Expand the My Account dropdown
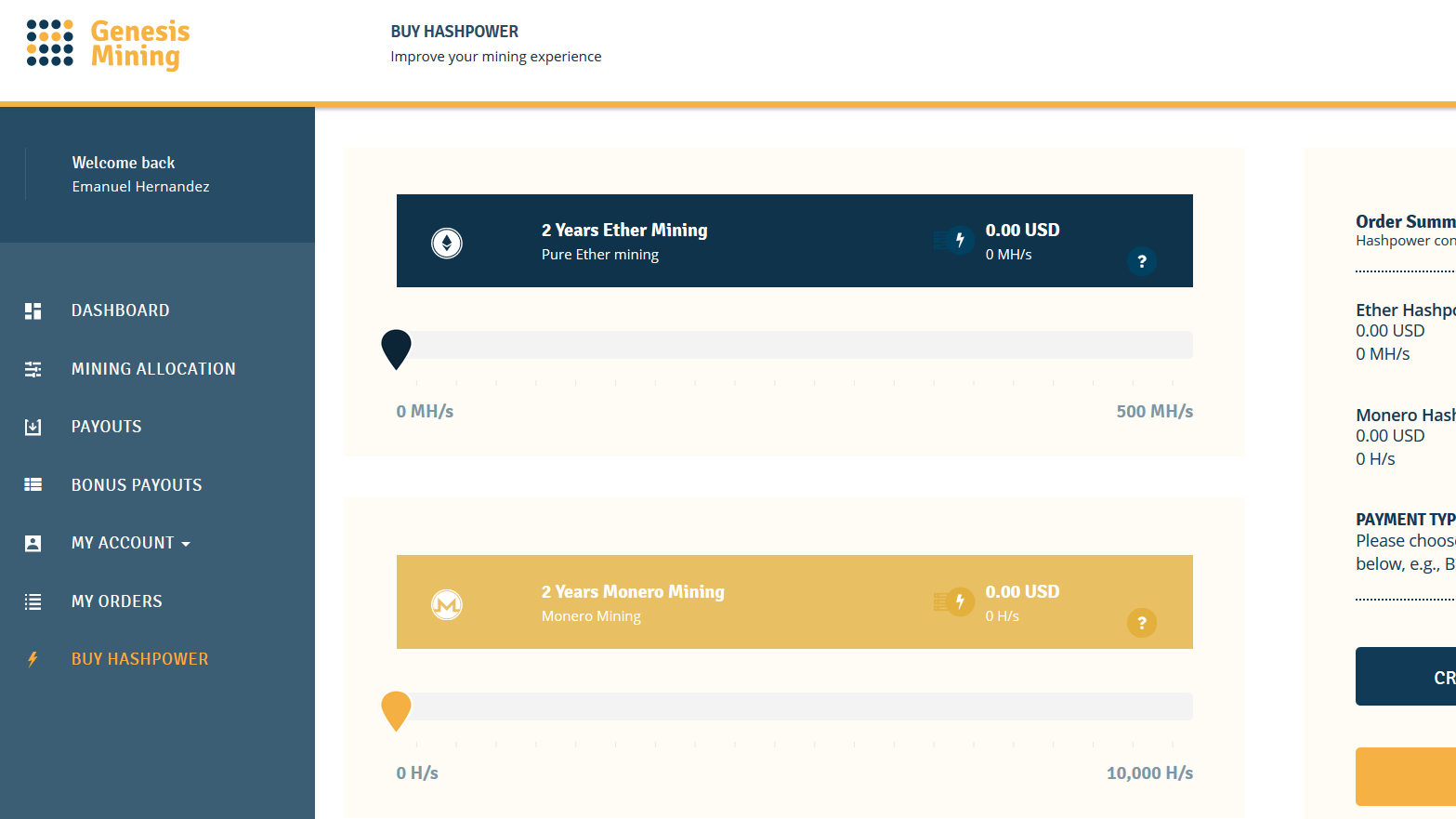1456x819 pixels. pos(131,543)
